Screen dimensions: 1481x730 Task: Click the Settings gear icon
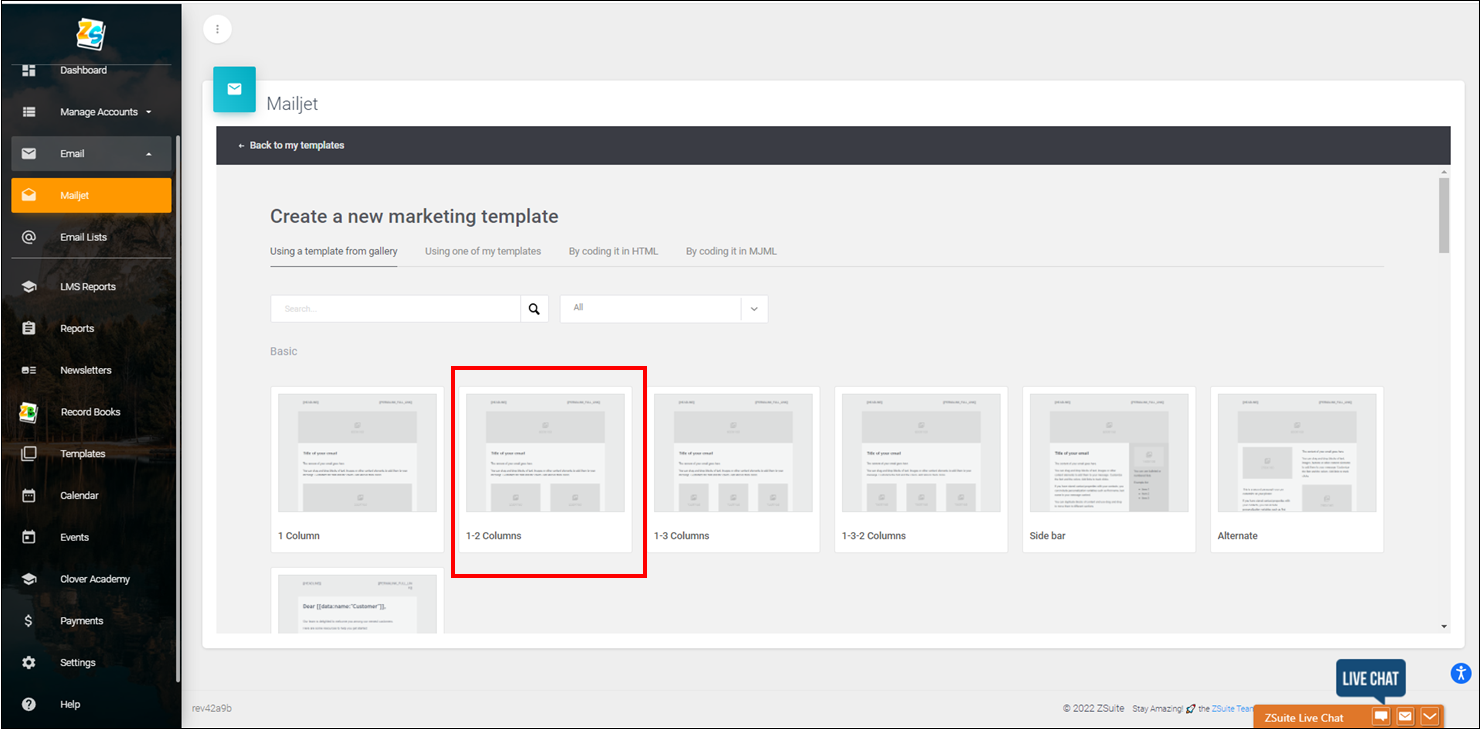[29, 663]
